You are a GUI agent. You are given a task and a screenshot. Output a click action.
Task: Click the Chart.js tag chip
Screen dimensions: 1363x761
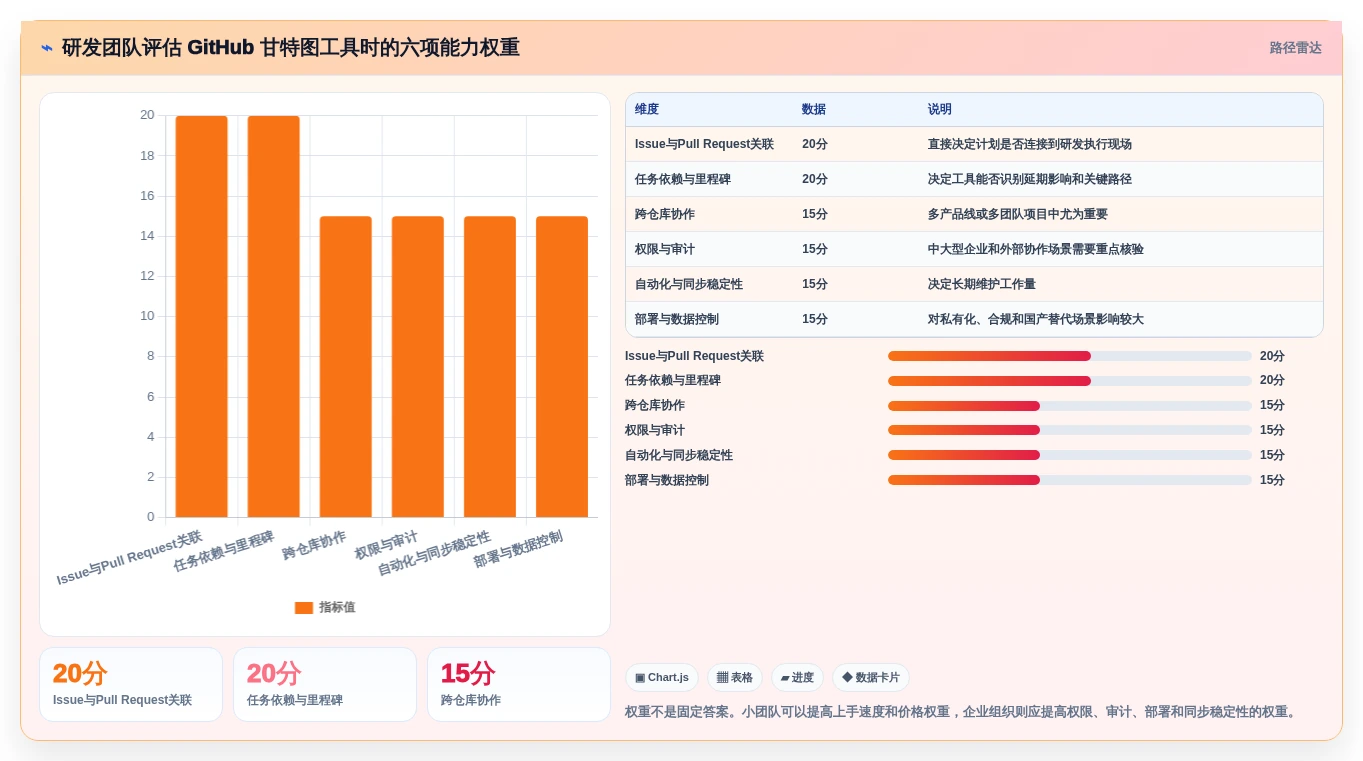tap(662, 678)
